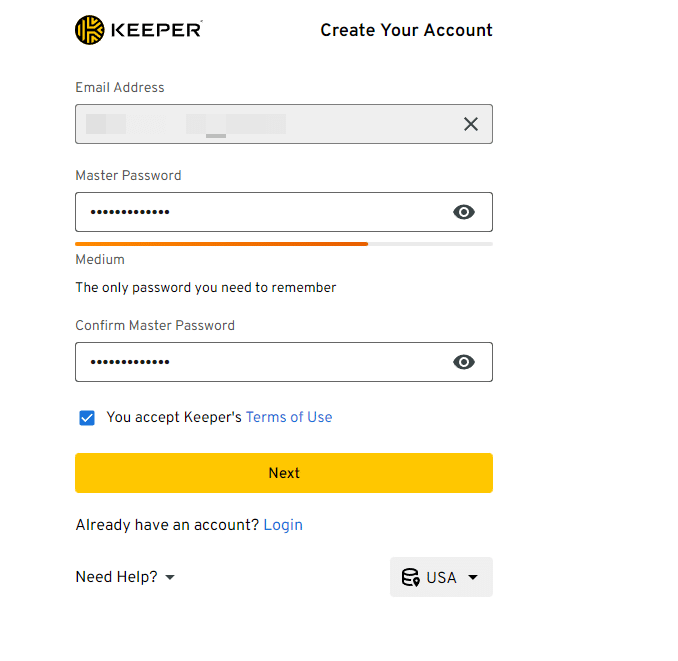Clear the email address with the X icon
The height and width of the screenshot is (661, 678).
pyautogui.click(x=471, y=124)
